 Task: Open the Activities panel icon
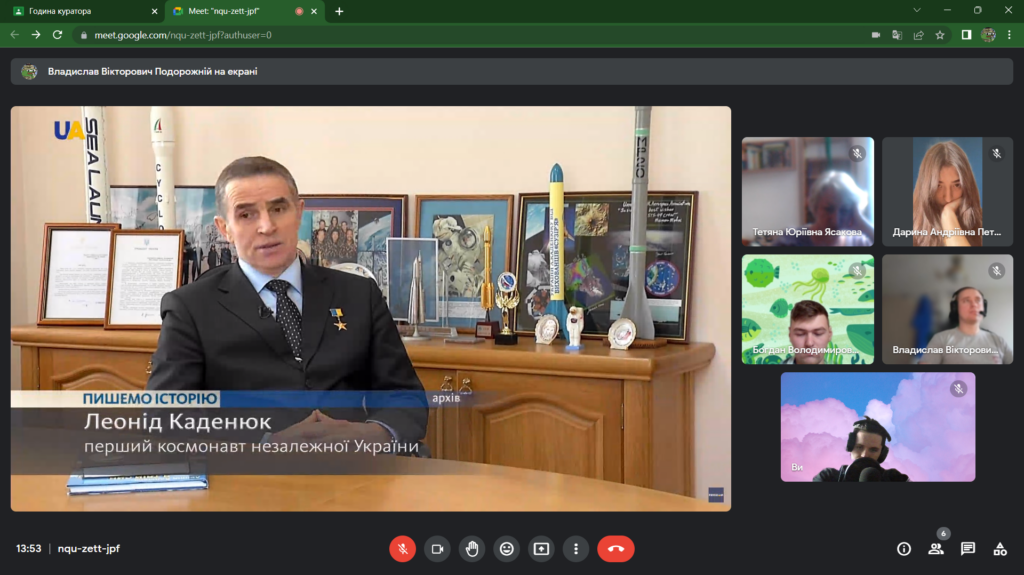(999, 549)
